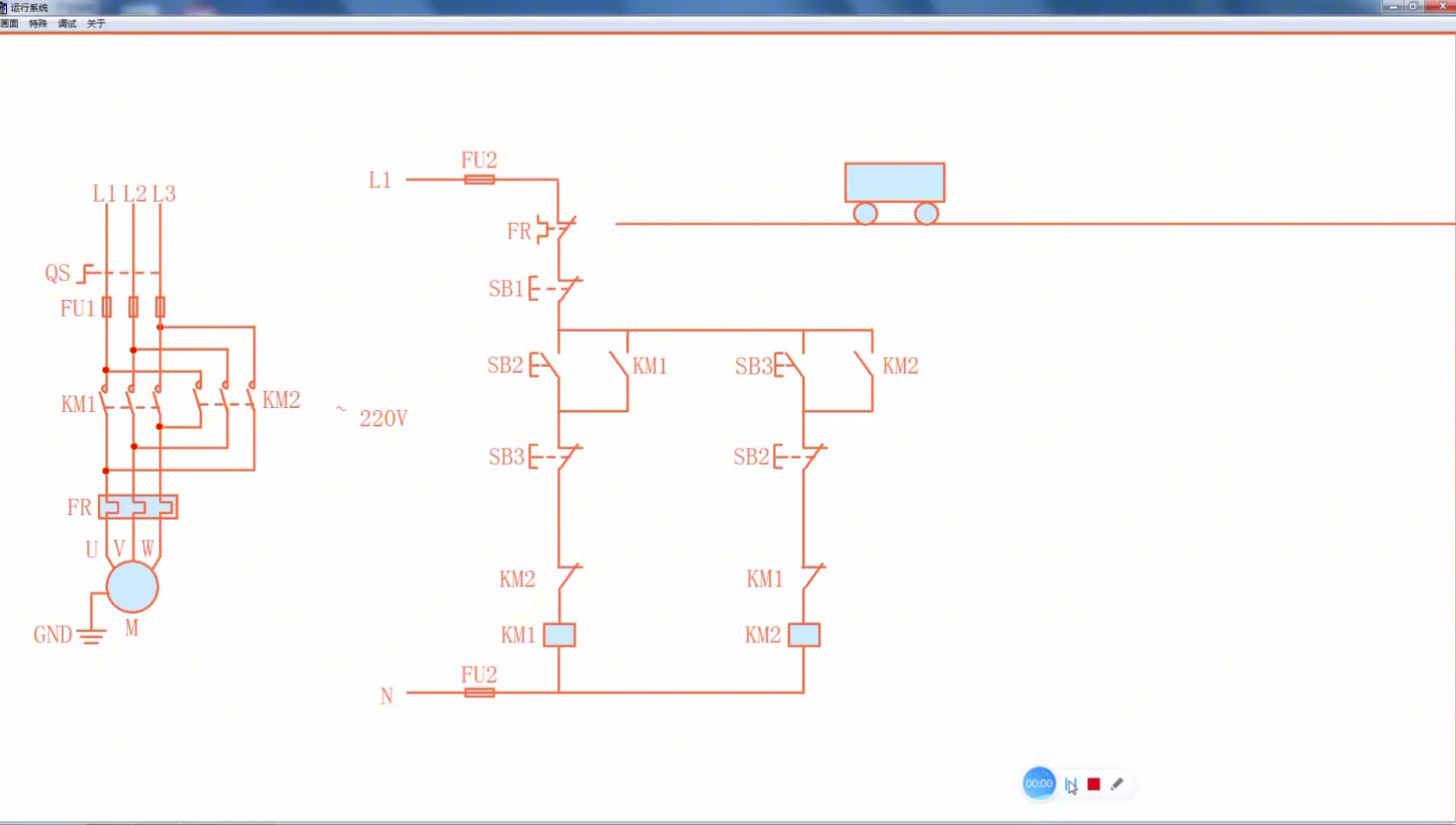1456x825 pixels.
Task: Click the SB3 start pushbutton beside KM2 contact
Action: (x=789, y=365)
